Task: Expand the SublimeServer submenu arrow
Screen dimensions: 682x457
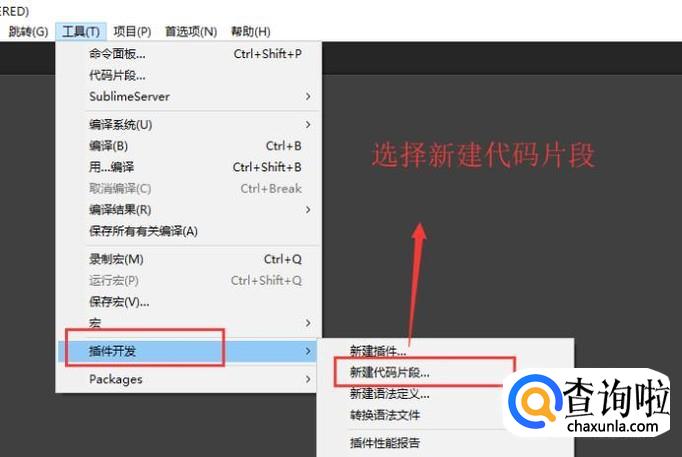Action: (308, 97)
